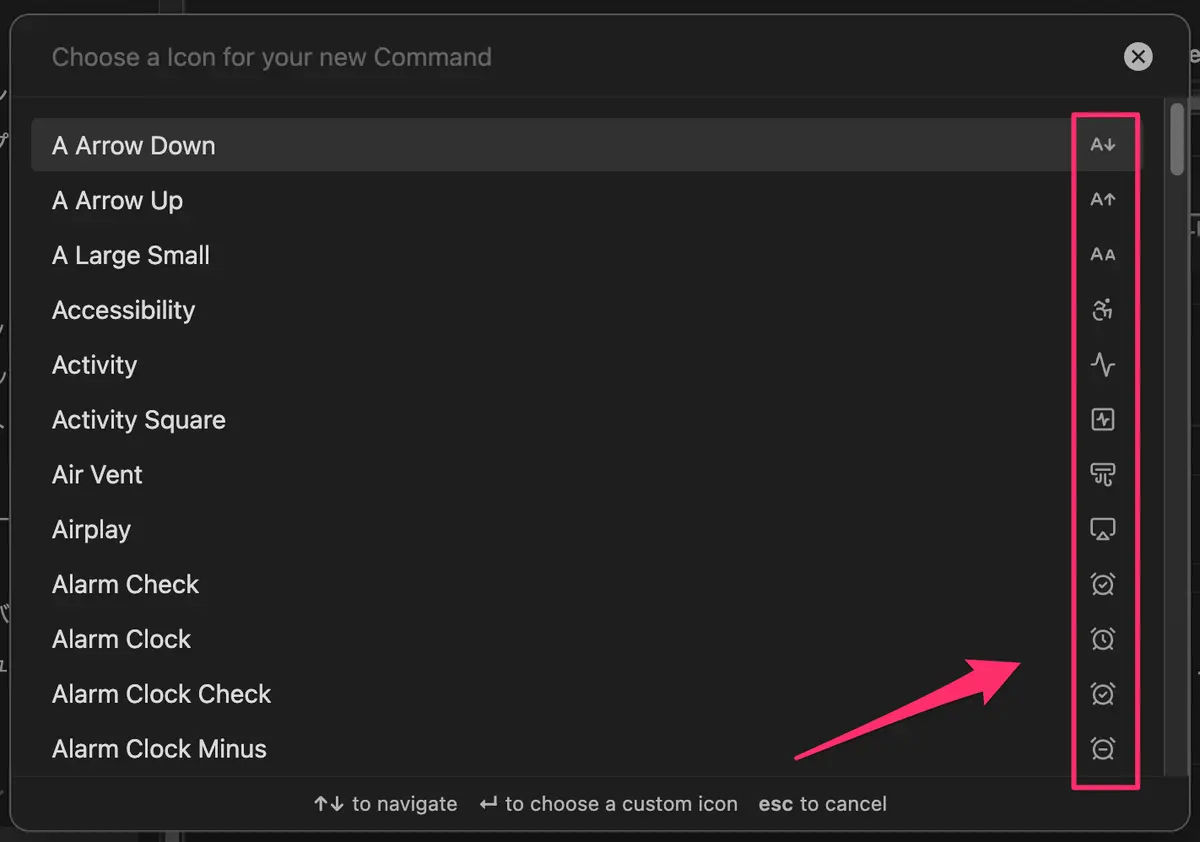Image resolution: width=1200 pixels, height=842 pixels.
Task: Choose the highlighted A Arrow Down entry
Action: pos(586,145)
